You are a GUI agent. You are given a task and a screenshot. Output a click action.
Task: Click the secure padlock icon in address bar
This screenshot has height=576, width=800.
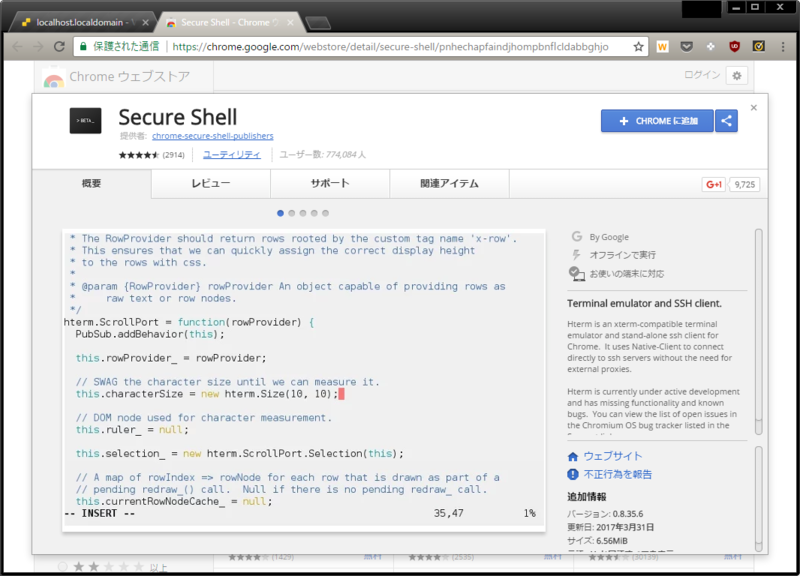click(83, 47)
